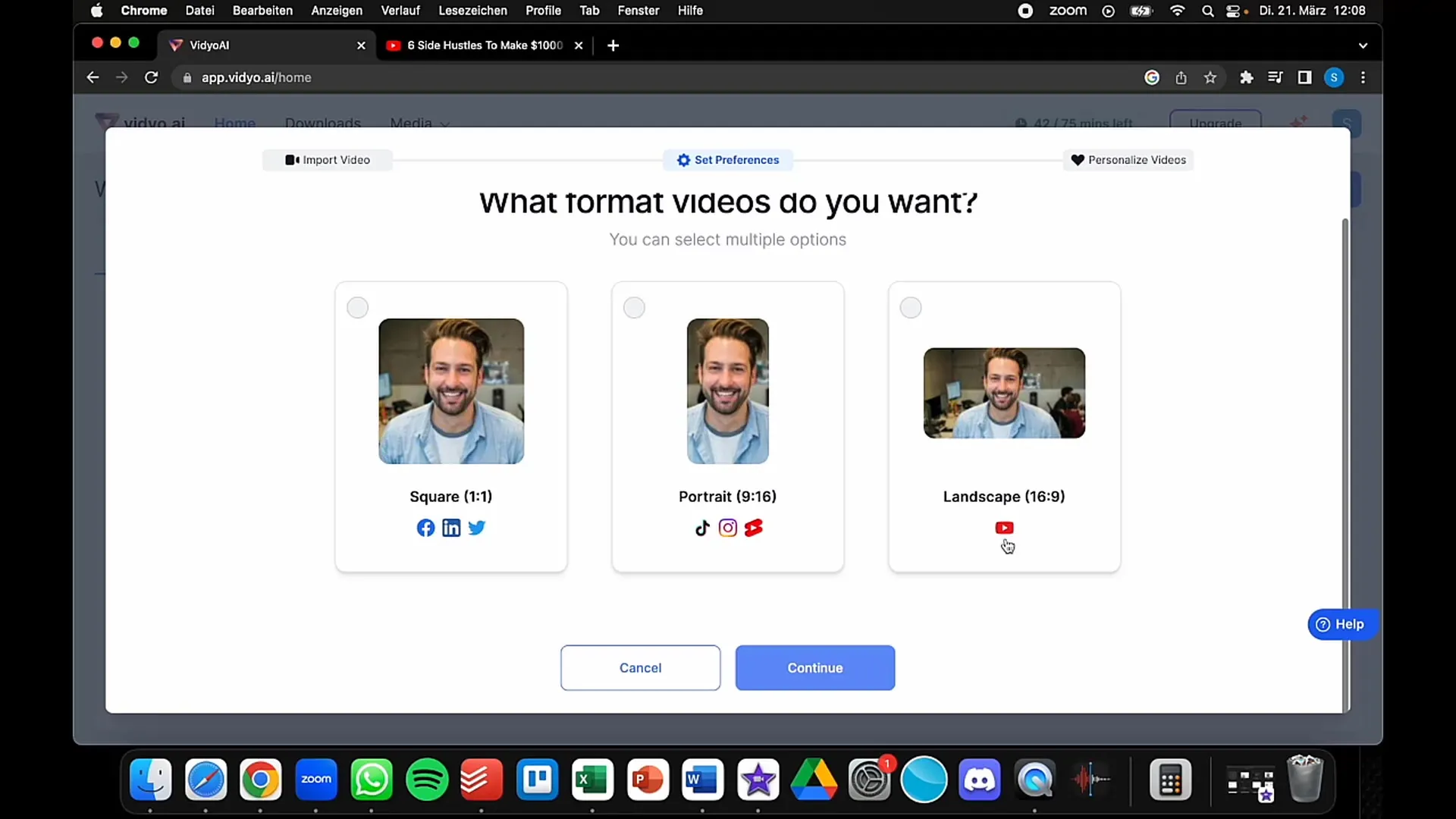Viewport: 1456px width, 819px height.
Task: Open the Bearbeiten menu
Action: (262, 11)
